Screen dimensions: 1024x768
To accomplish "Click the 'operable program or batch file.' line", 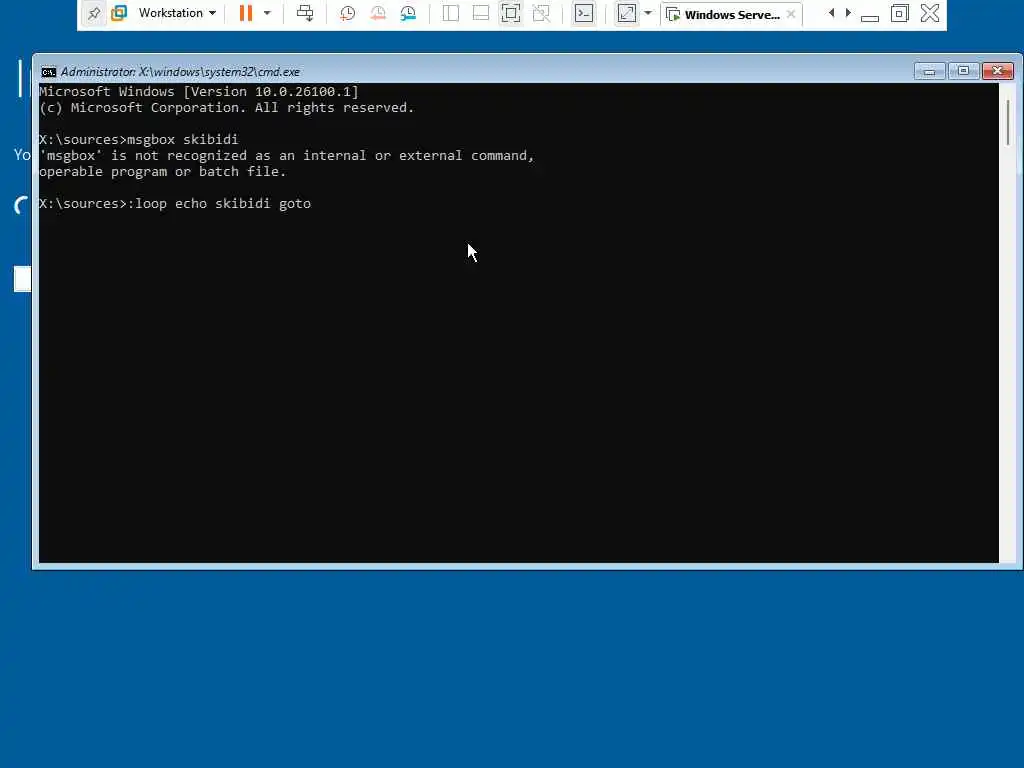I will (x=163, y=172).
